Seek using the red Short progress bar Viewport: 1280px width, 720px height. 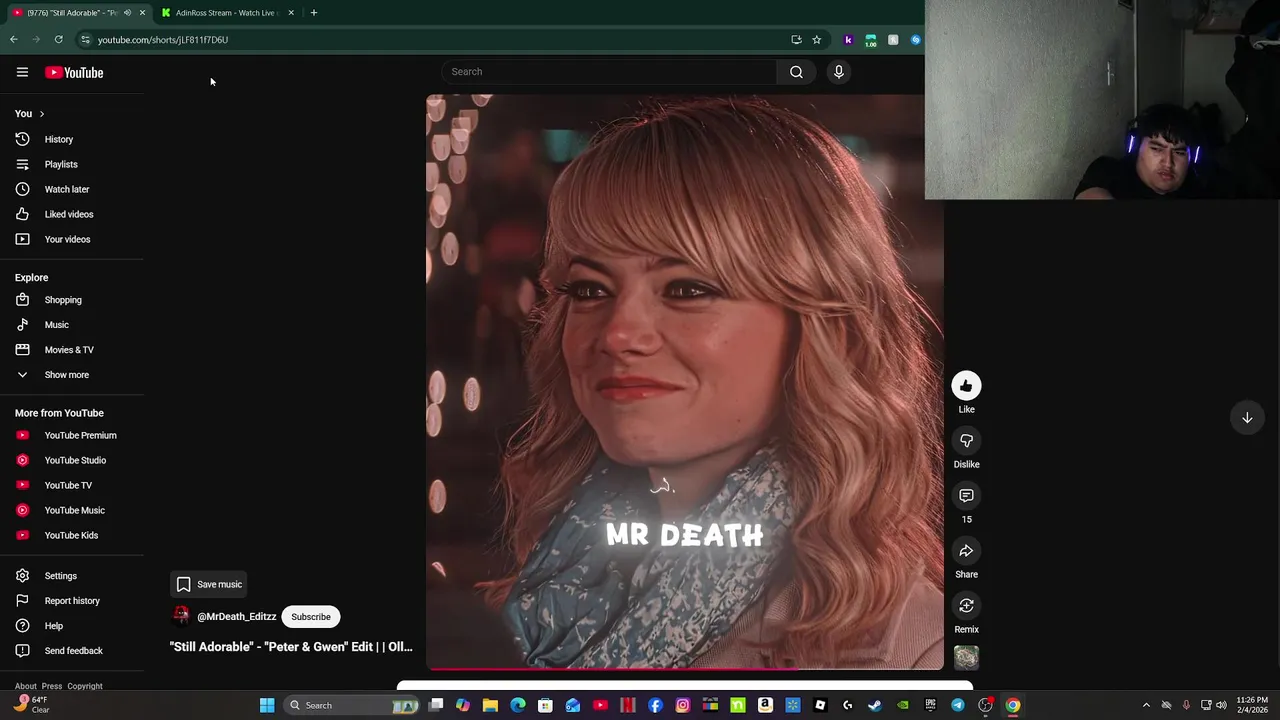(x=685, y=668)
